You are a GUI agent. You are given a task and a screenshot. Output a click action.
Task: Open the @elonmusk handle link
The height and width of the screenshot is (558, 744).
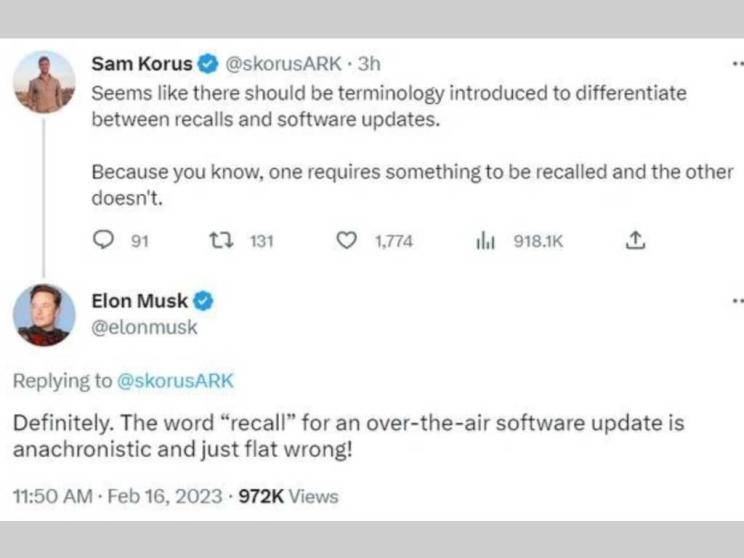pos(144,326)
